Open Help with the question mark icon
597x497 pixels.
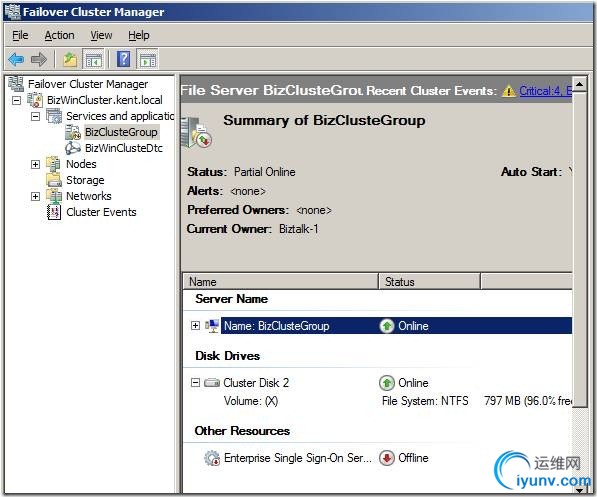123,59
